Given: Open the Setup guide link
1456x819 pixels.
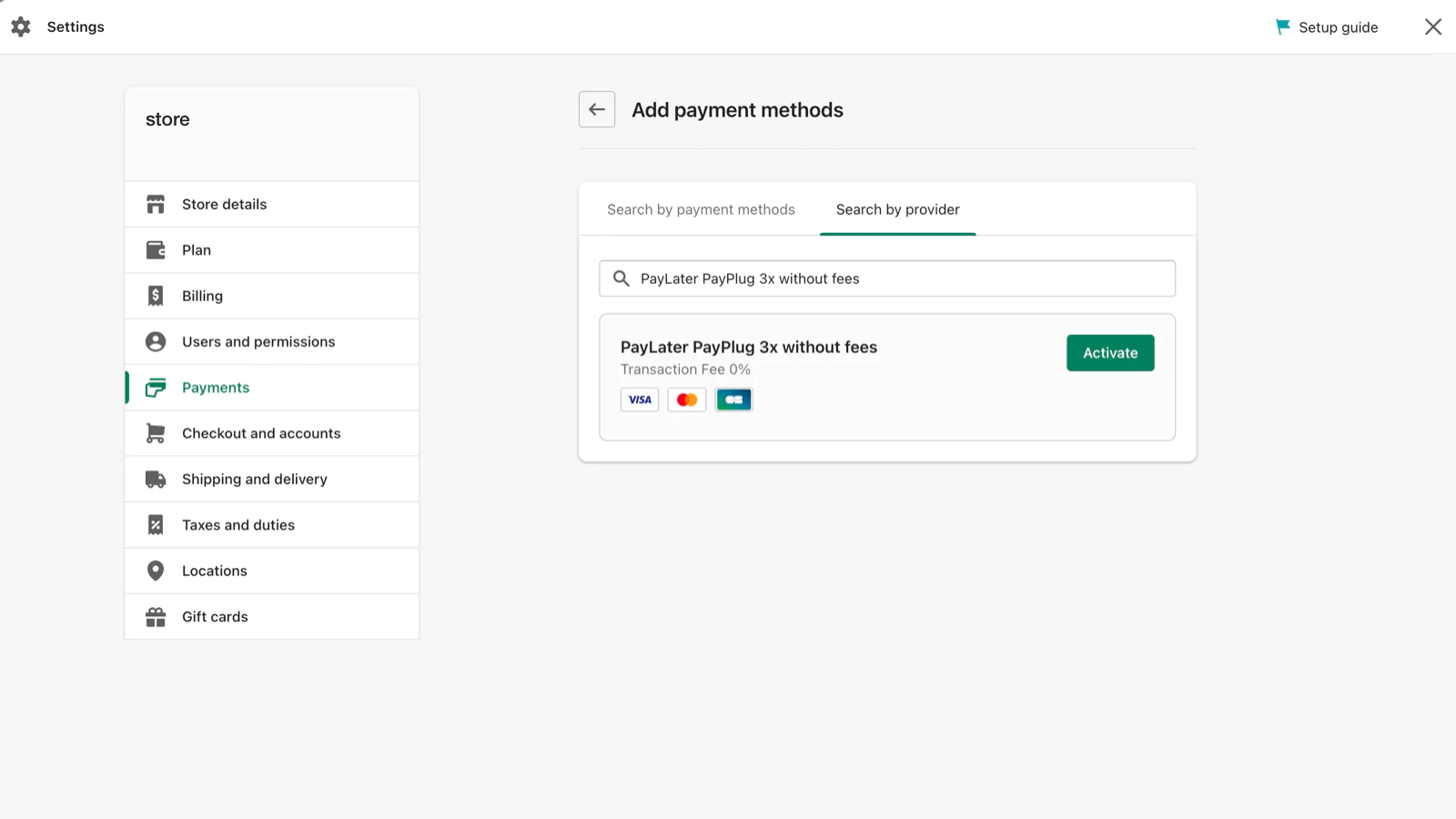Looking at the screenshot, I should click(x=1327, y=27).
